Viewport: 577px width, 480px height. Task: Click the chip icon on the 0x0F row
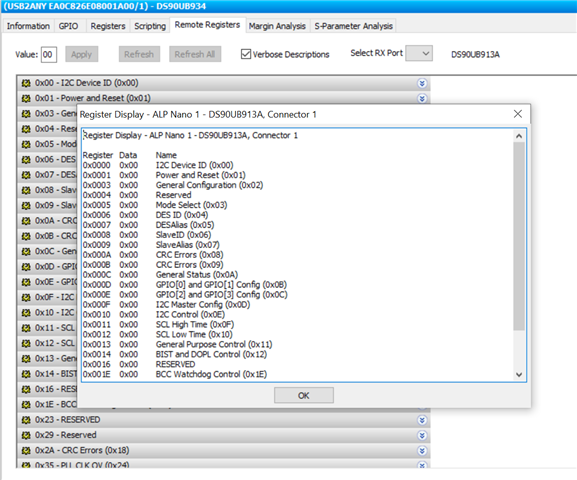pos(26,297)
